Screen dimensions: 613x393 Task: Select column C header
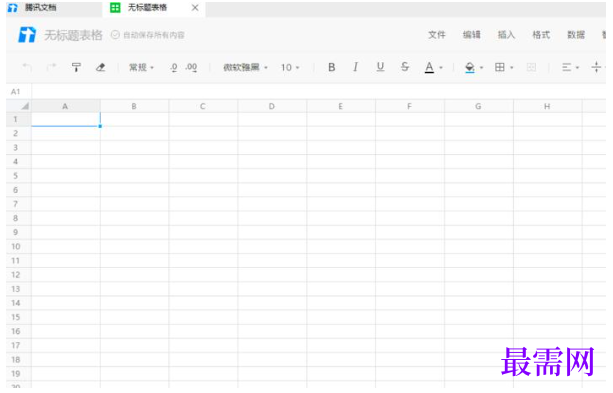(203, 106)
